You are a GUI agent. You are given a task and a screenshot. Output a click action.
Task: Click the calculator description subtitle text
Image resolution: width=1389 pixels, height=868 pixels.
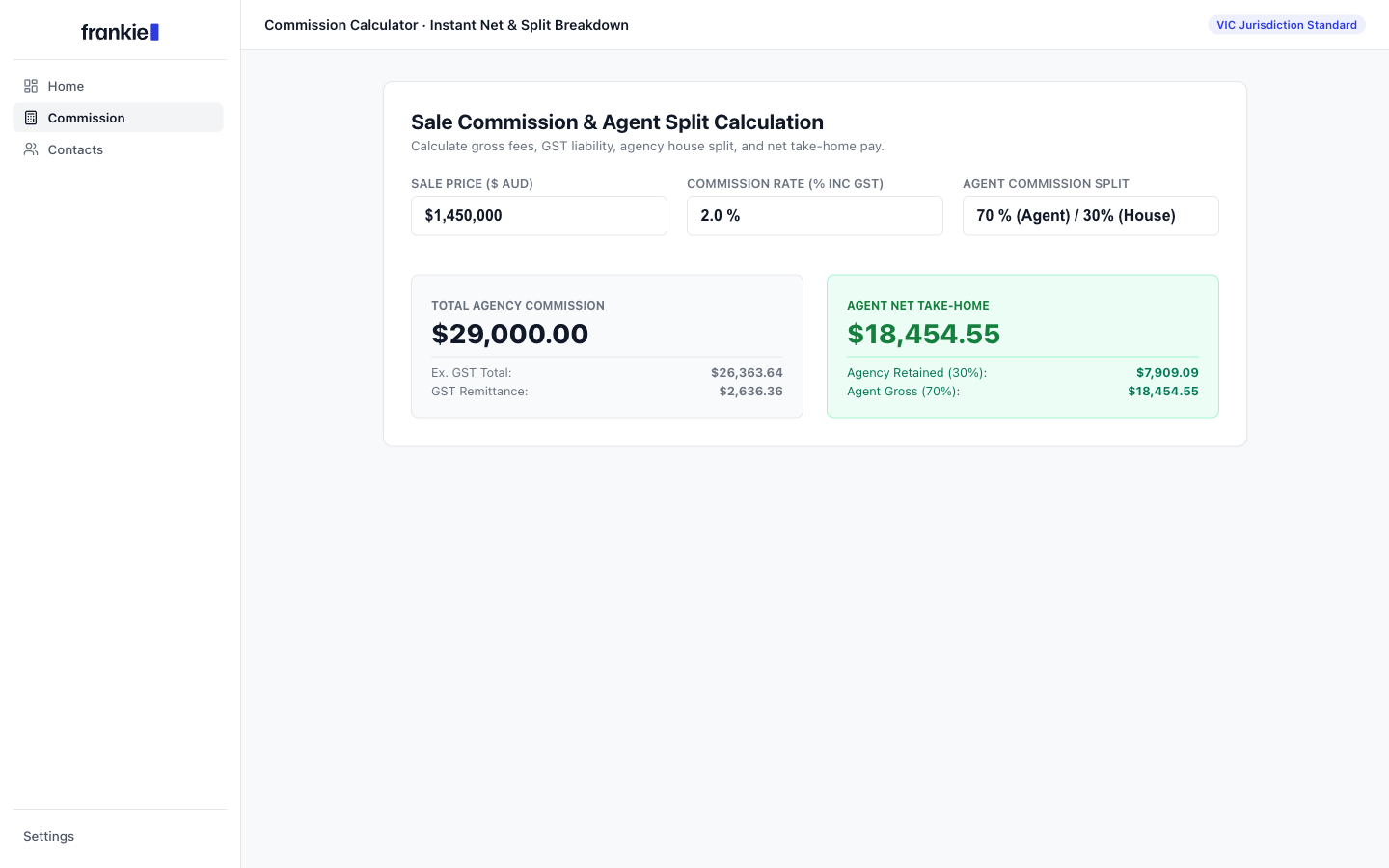click(647, 147)
